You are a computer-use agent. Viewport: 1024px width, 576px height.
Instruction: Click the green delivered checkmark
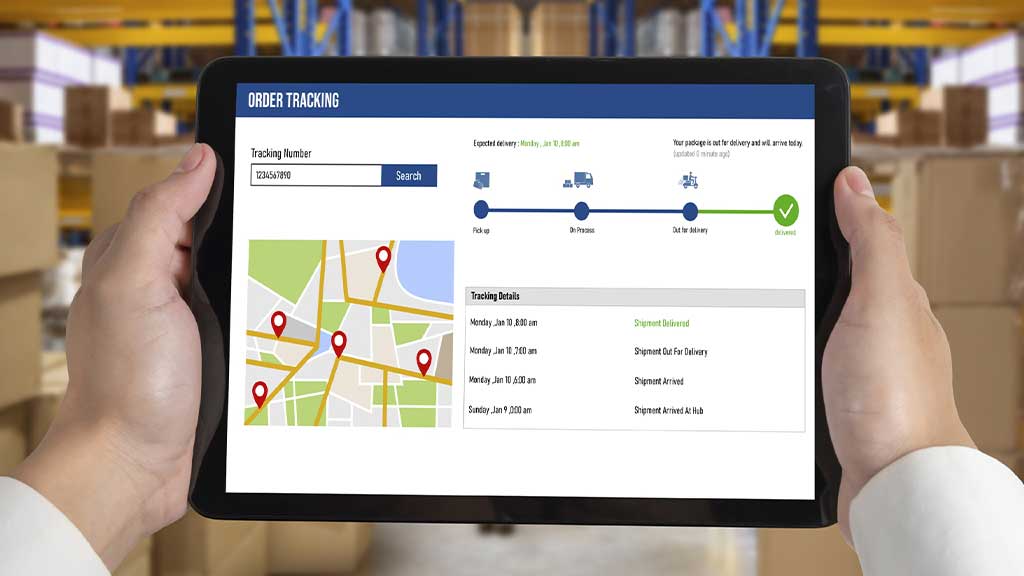coord(786,211)
